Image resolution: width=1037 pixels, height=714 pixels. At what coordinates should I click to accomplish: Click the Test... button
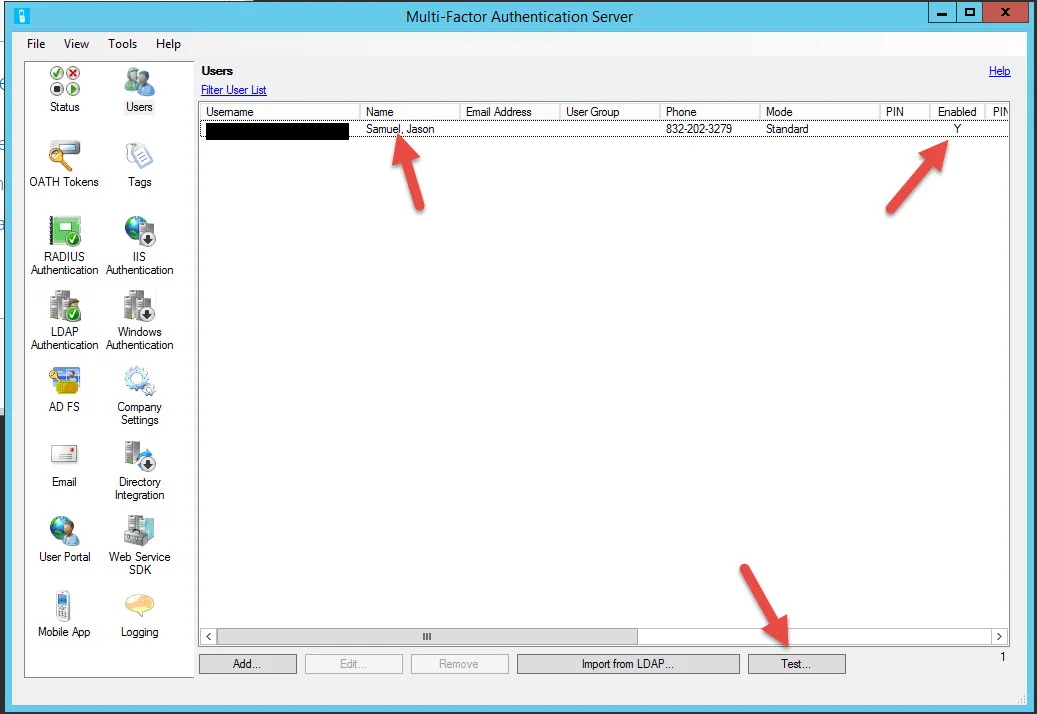tap(796, 664)
